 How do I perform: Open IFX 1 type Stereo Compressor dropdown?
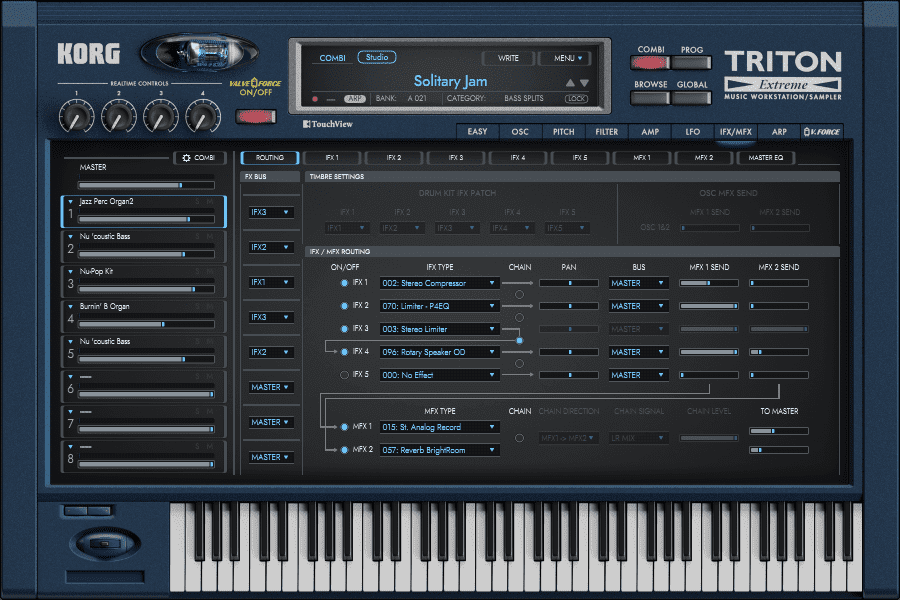[439, 283]
